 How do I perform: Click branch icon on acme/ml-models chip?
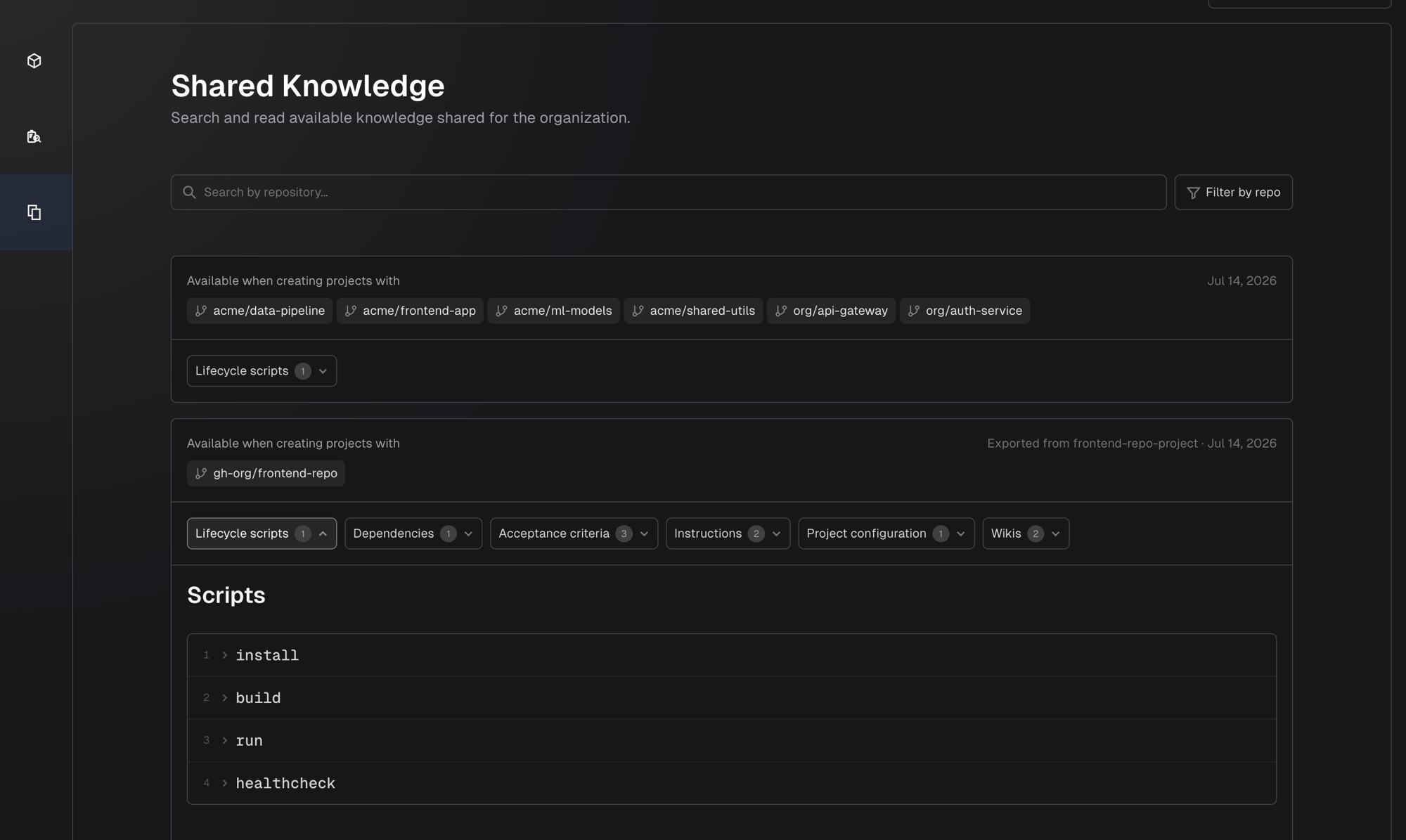pyautogui.click(x=501, y=311)
